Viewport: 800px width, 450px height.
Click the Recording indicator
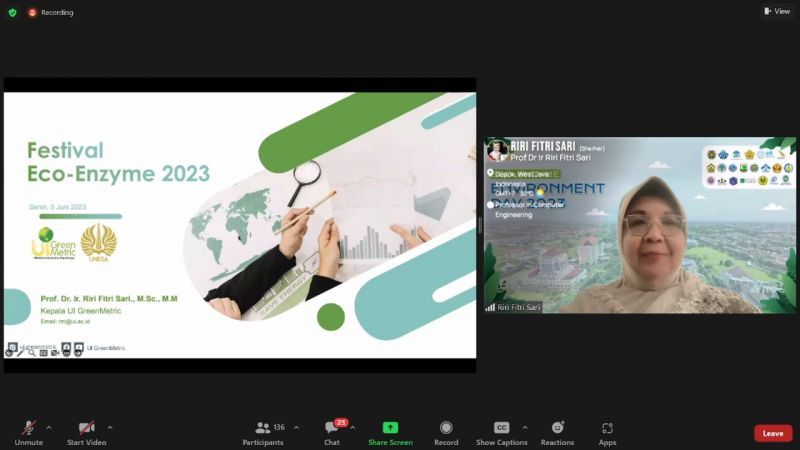click(50, 12)
